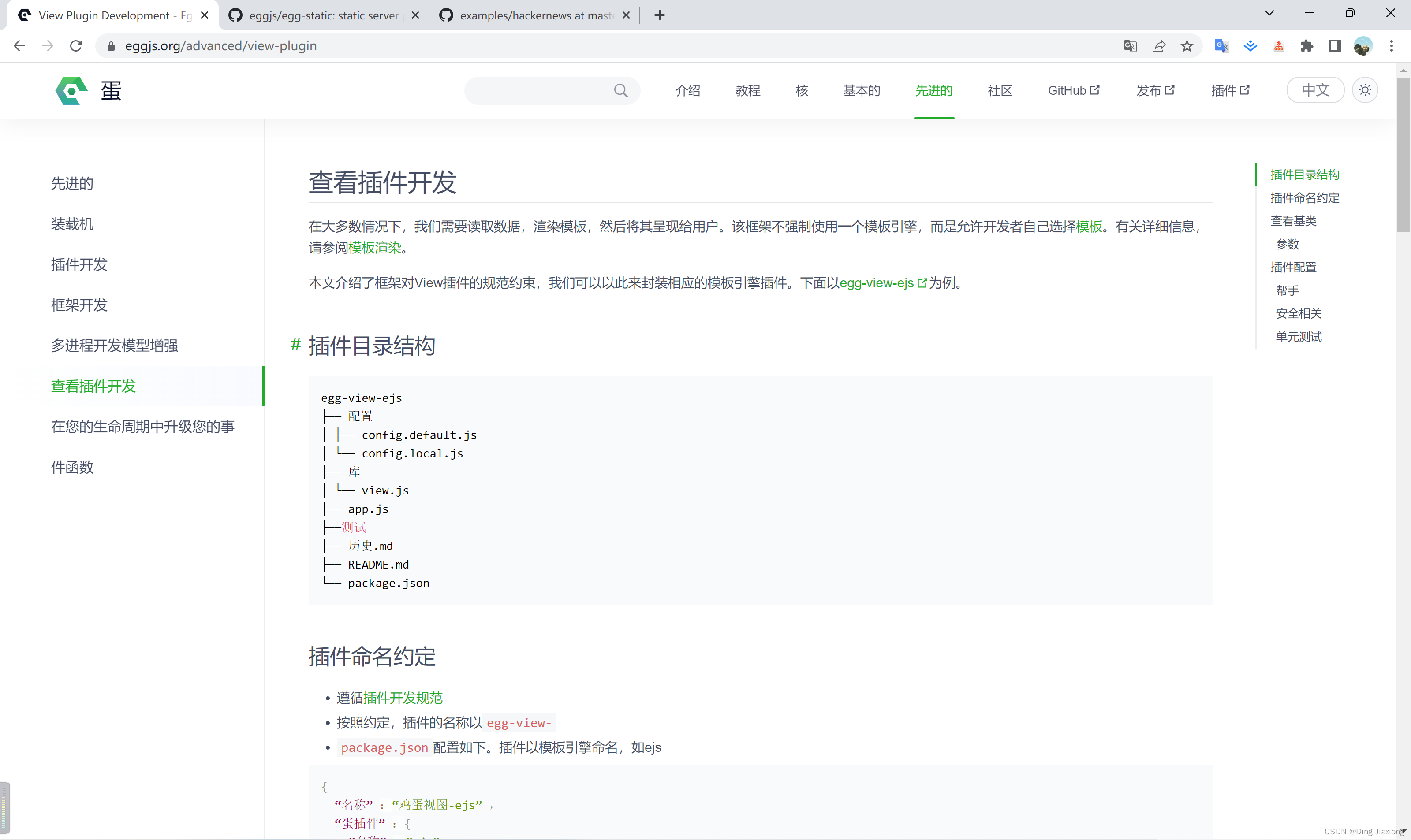Select 先进的 in the left sidebar
Image resolution: width=1411 pixels, height=840 pixels.
(x=72, y=183)
